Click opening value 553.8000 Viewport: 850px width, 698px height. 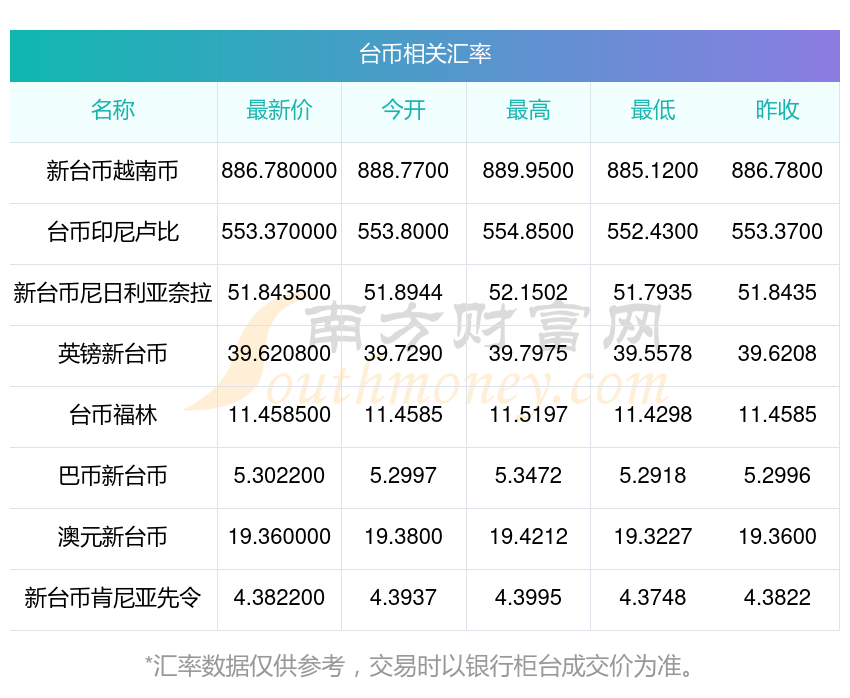tap(403, 232)
